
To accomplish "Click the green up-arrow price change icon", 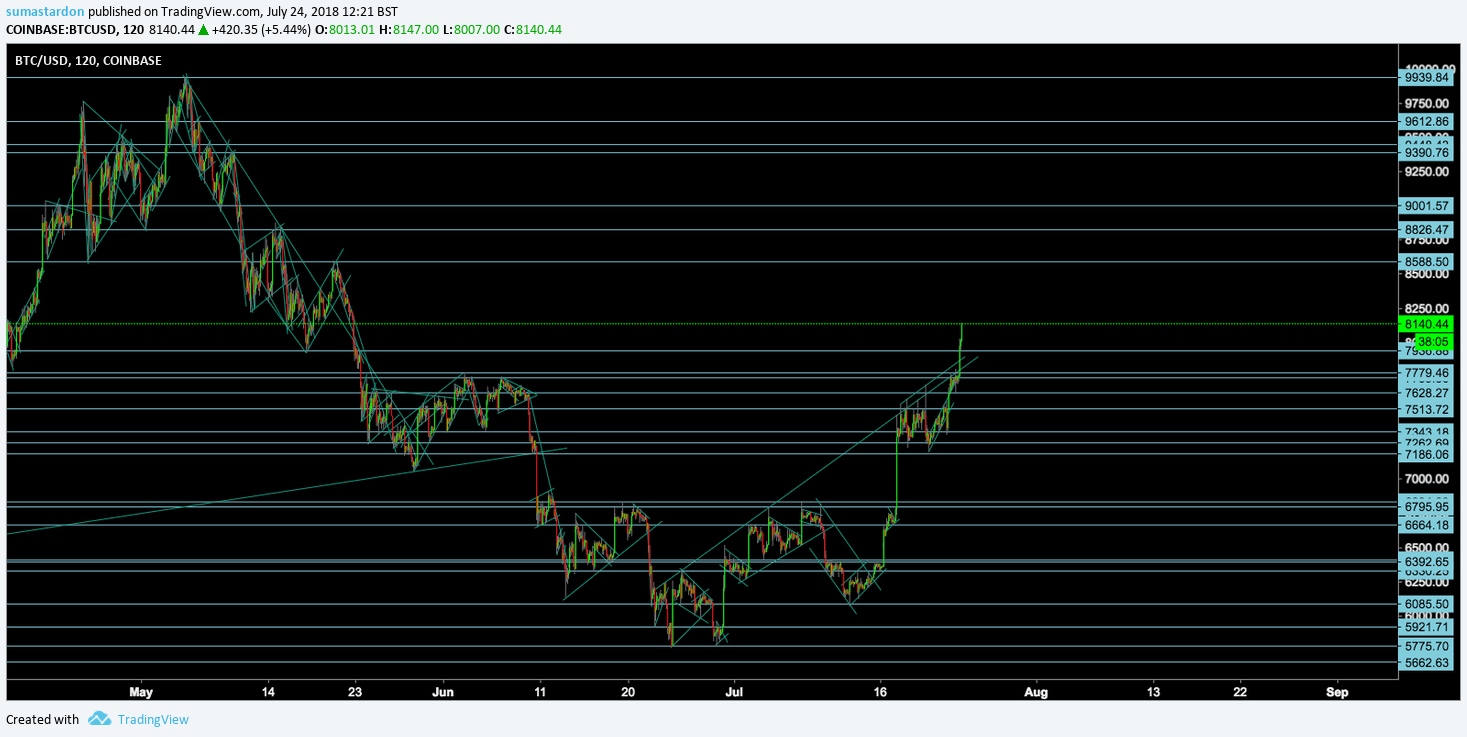I will 203,30.
